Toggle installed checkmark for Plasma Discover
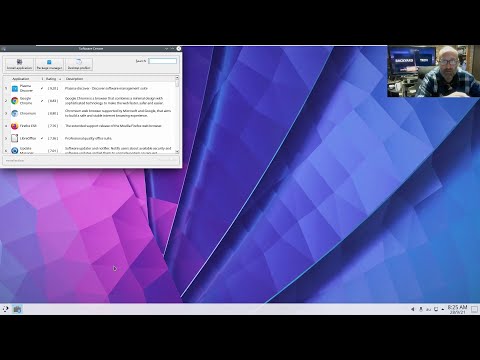Screen dimensions: 480x360 pyautogui.click(x=42, y=88)
